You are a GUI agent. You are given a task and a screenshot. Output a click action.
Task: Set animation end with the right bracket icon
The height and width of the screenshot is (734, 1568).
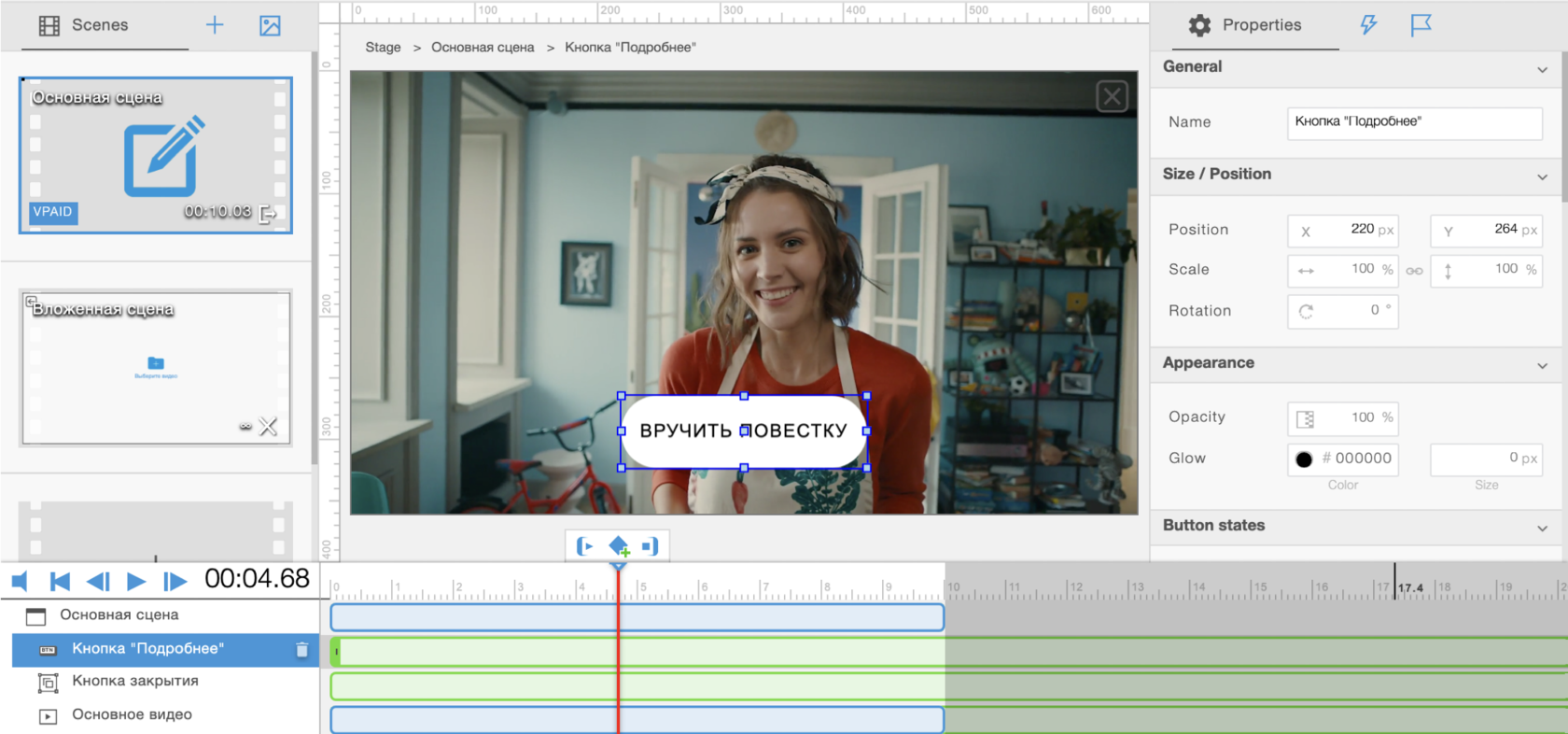[651, 546]
